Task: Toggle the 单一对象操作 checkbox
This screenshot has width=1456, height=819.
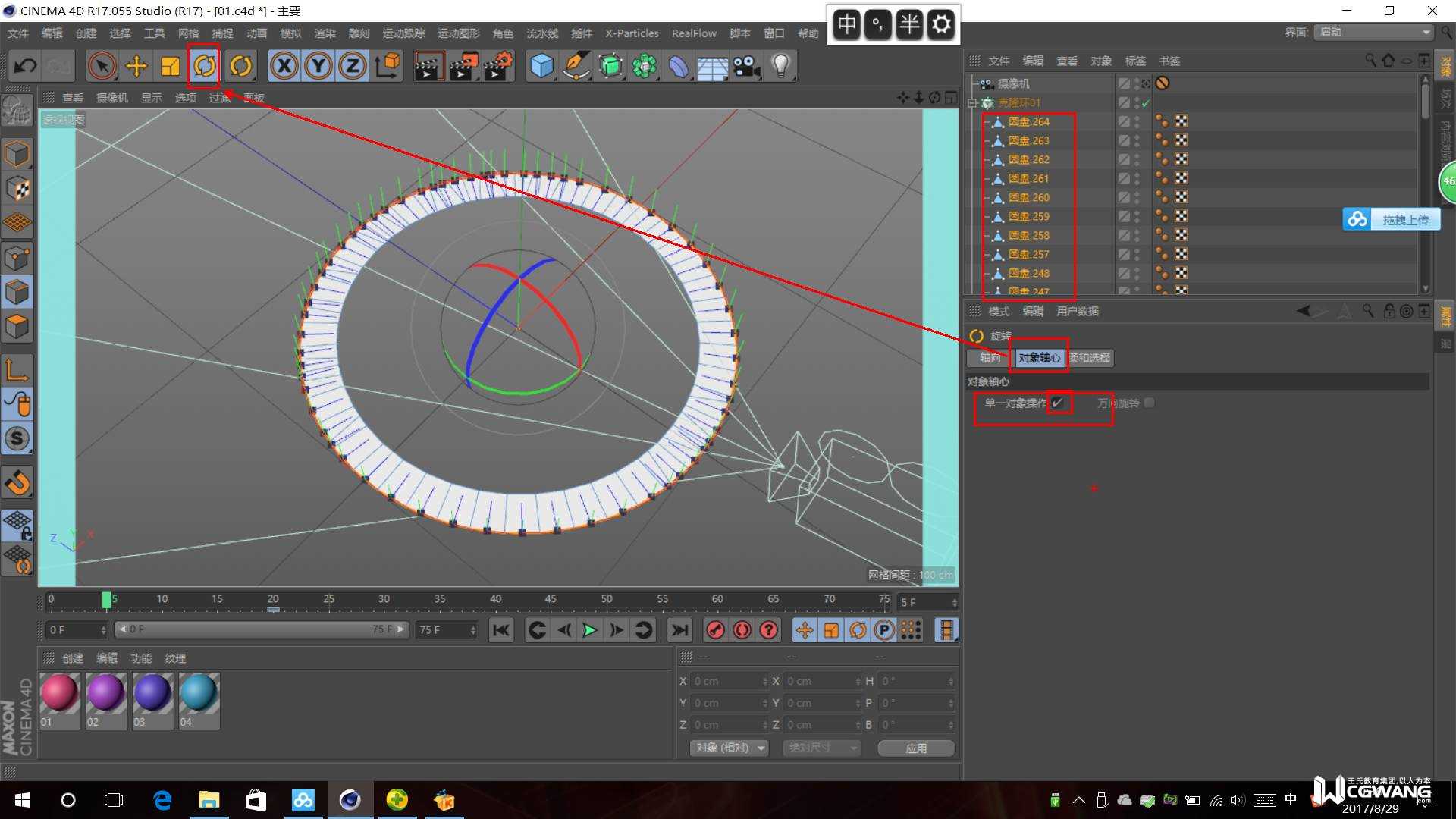Action: (1058, 403)
